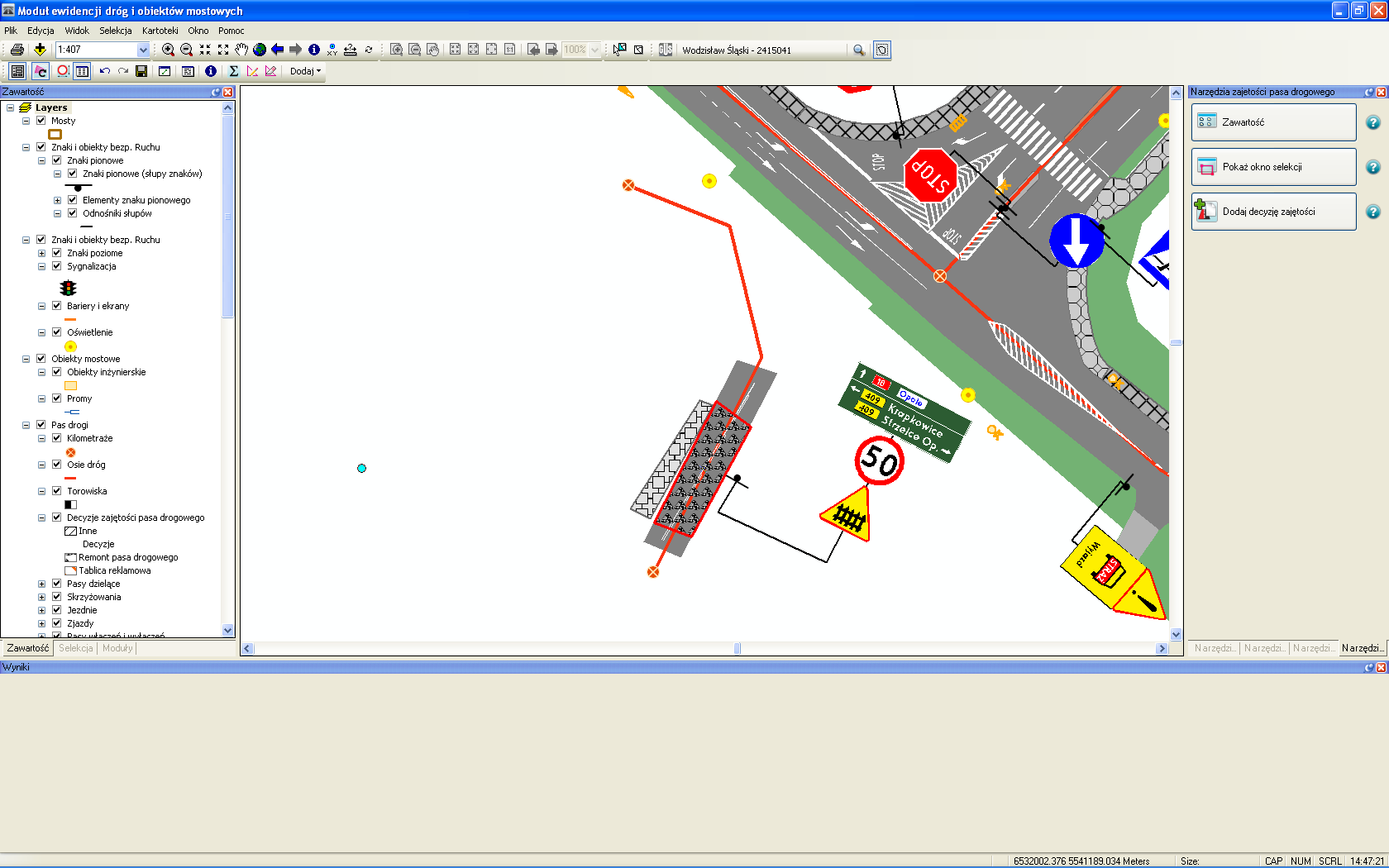Expand Elementy znaku pionowego node

tap(57, 200)
